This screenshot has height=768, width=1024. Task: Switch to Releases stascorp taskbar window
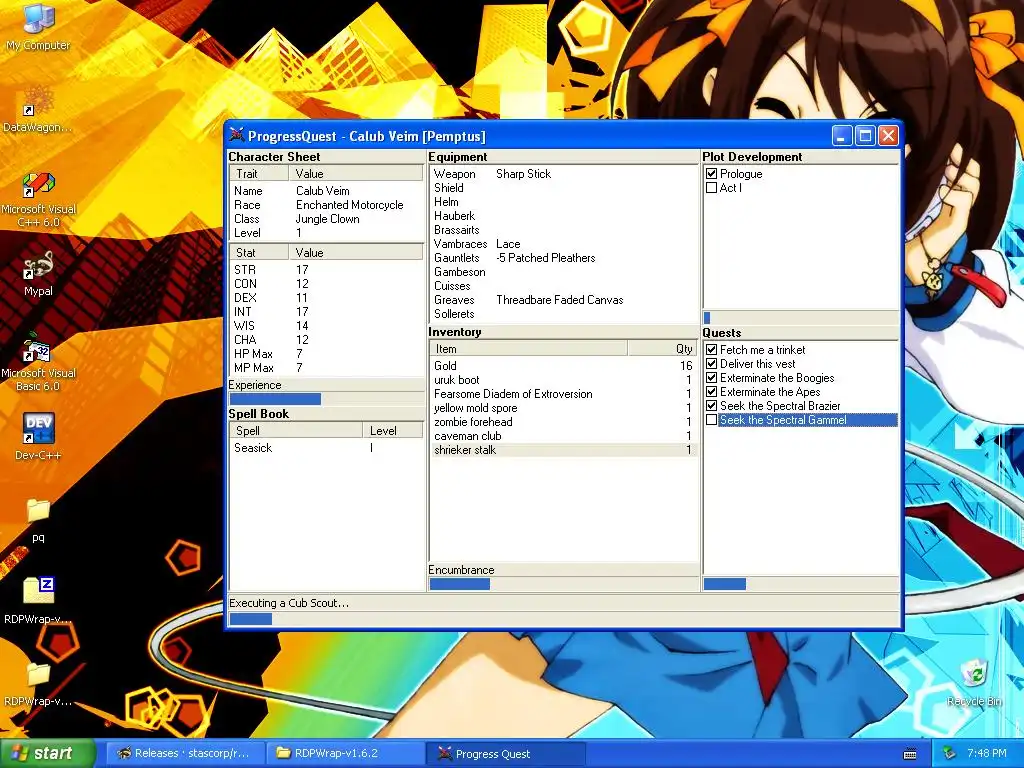(185, 754)
